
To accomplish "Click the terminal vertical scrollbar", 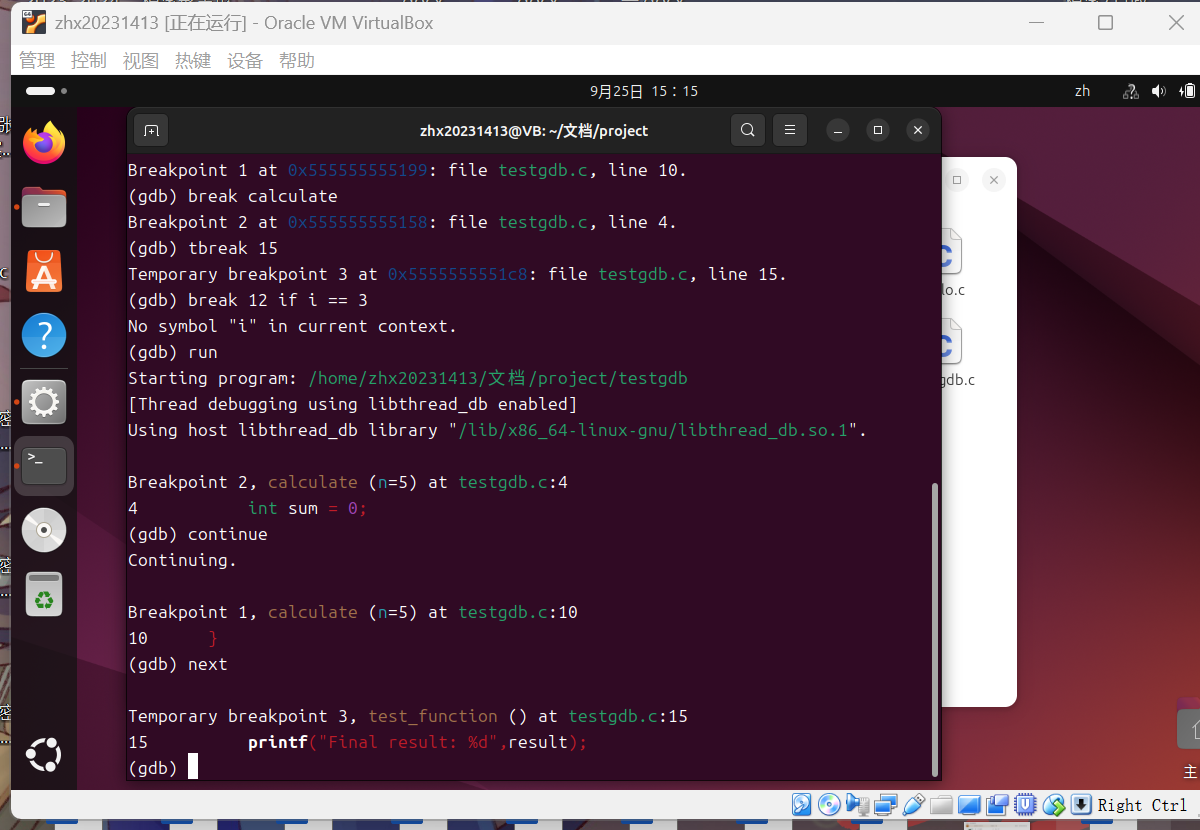I will tap(935, 630).
